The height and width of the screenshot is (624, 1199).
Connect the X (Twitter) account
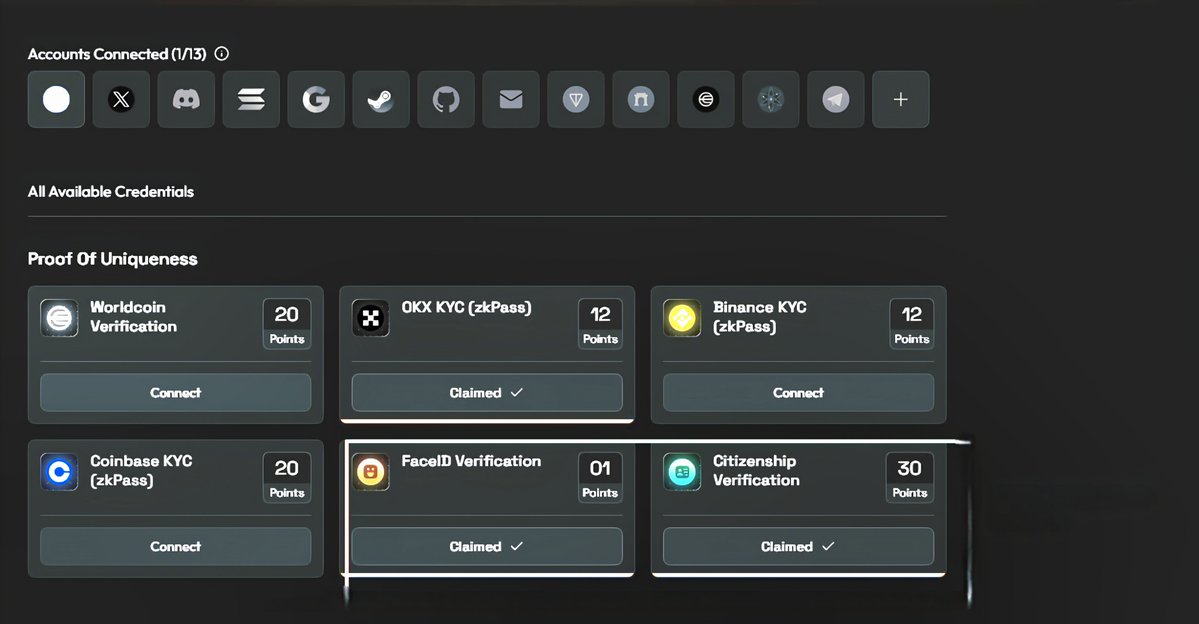121,99
